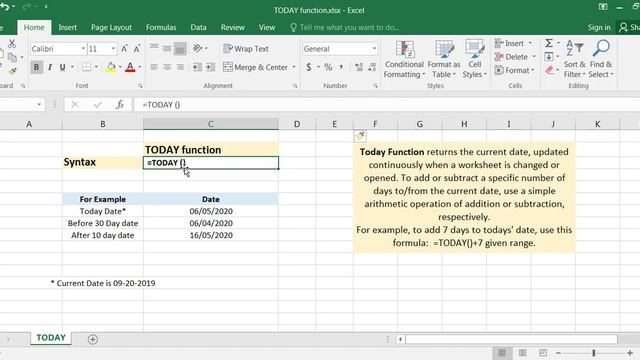Image resolution: width=640 pixels, height=360 pixels.
Task: Click Decrease Indent icon
Action: coord(197,67)
